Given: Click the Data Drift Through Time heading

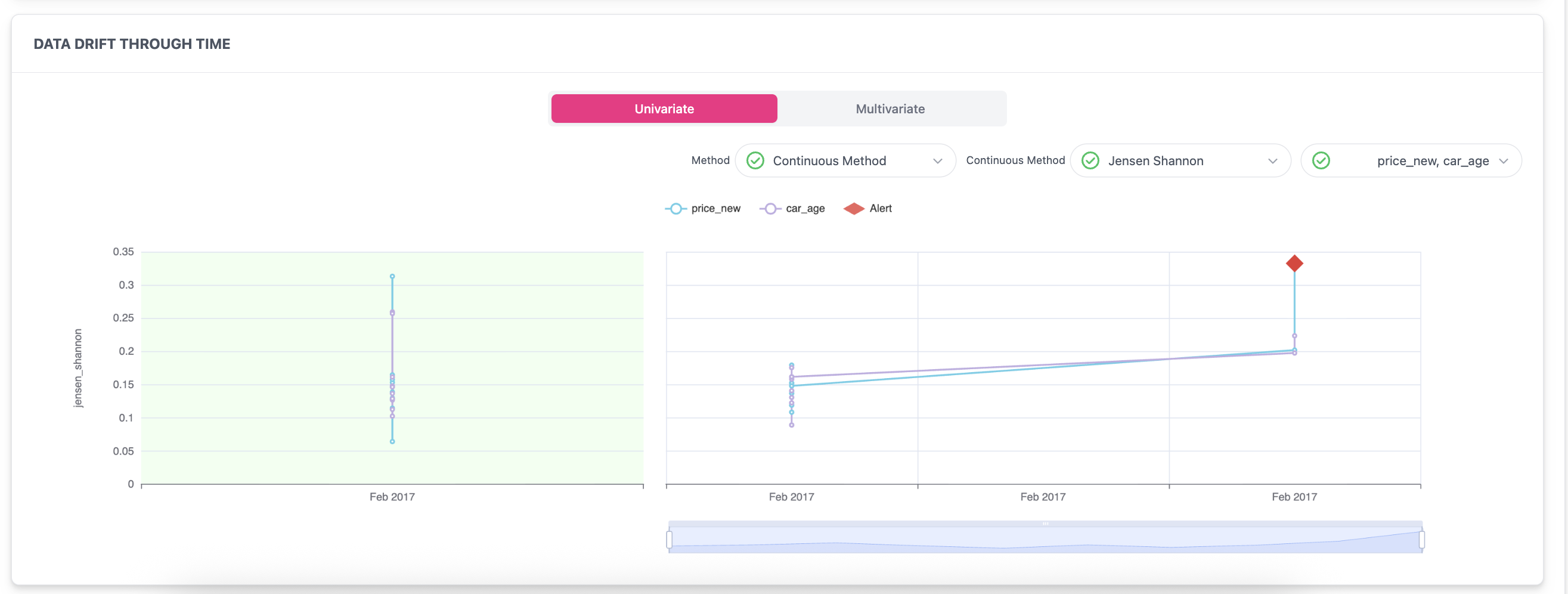Looking at the screenshot, I should tap(132, 44).
